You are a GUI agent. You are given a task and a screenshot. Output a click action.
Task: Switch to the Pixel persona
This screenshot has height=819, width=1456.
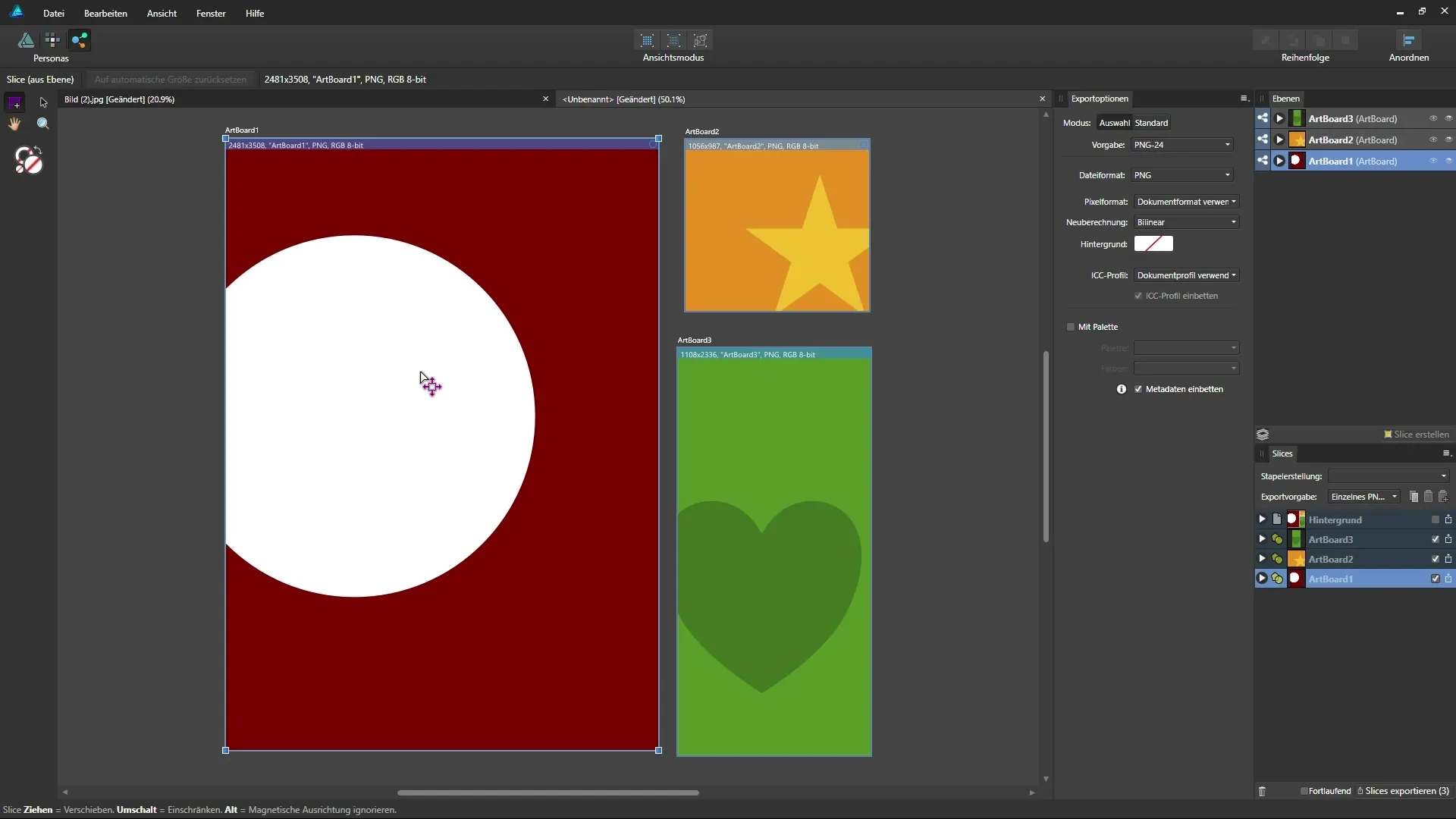[52, 40]
